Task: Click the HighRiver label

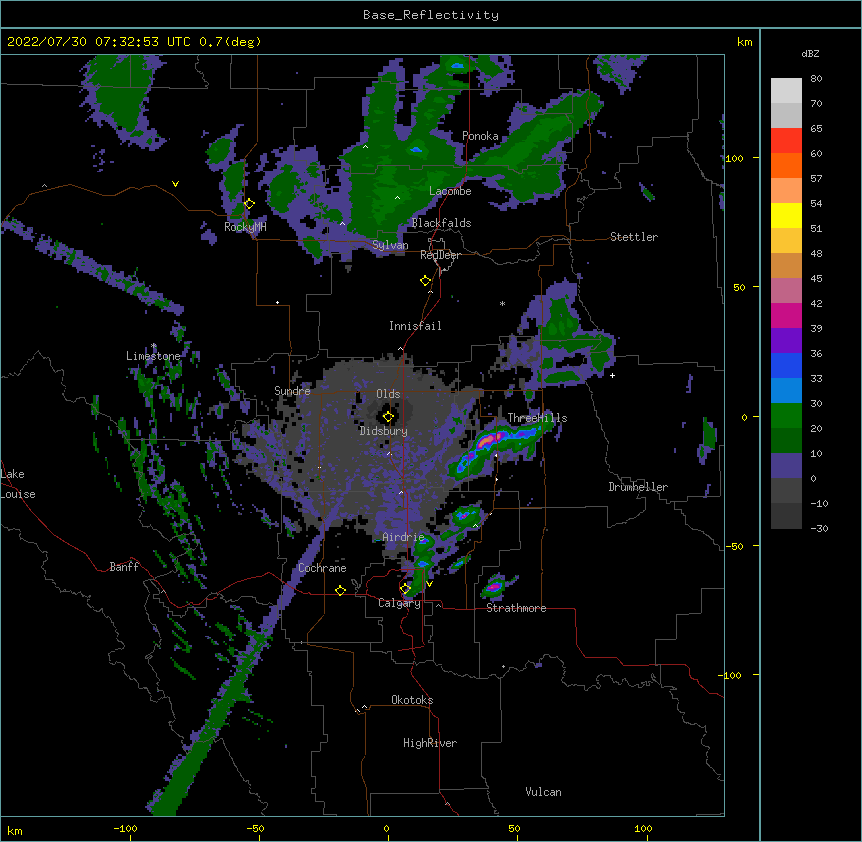Action: pyautogui.click(x=430, y=743)
